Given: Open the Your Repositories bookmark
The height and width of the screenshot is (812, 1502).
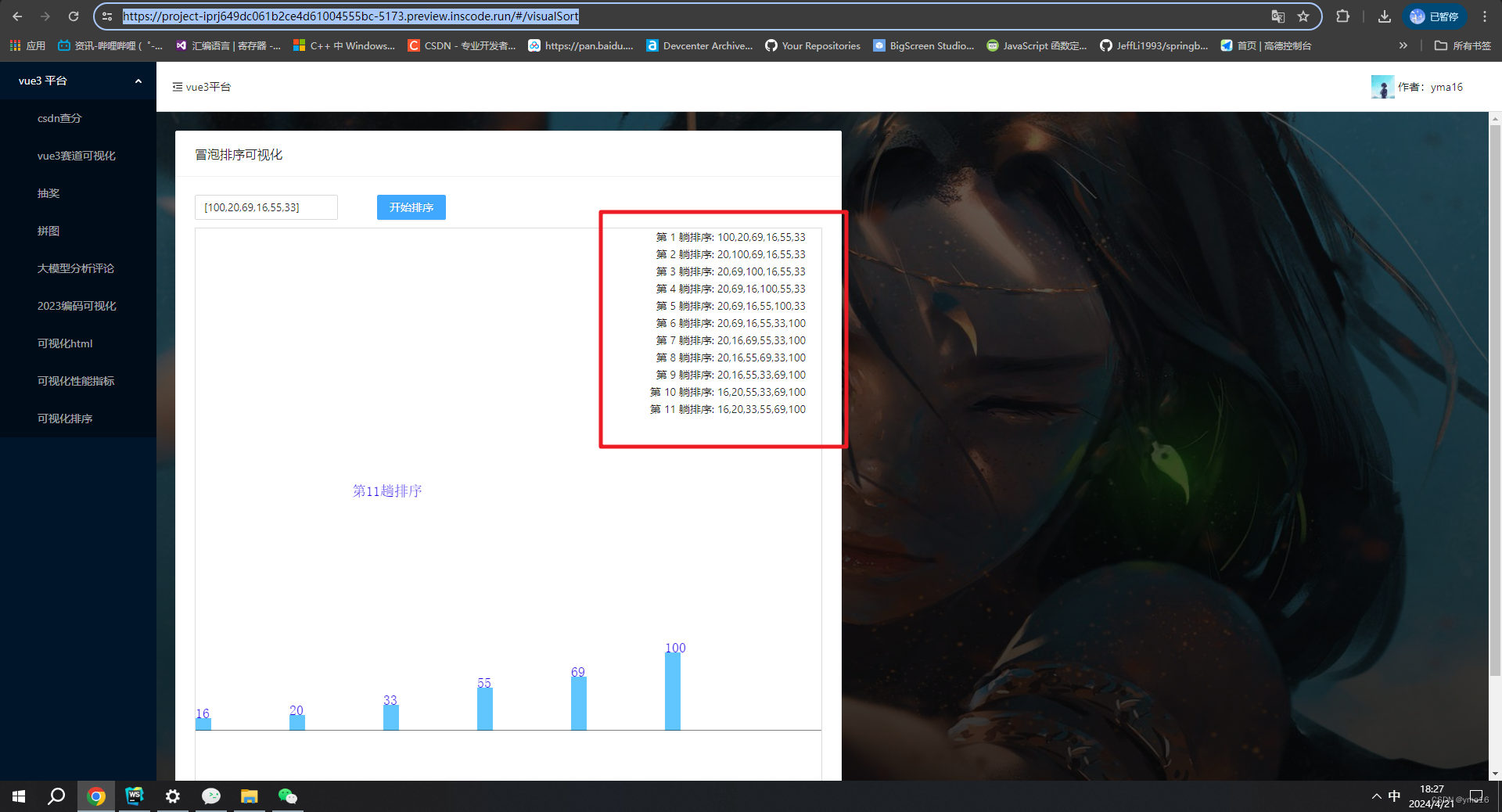Looking at the screenshot, I should tap(813, 46).
